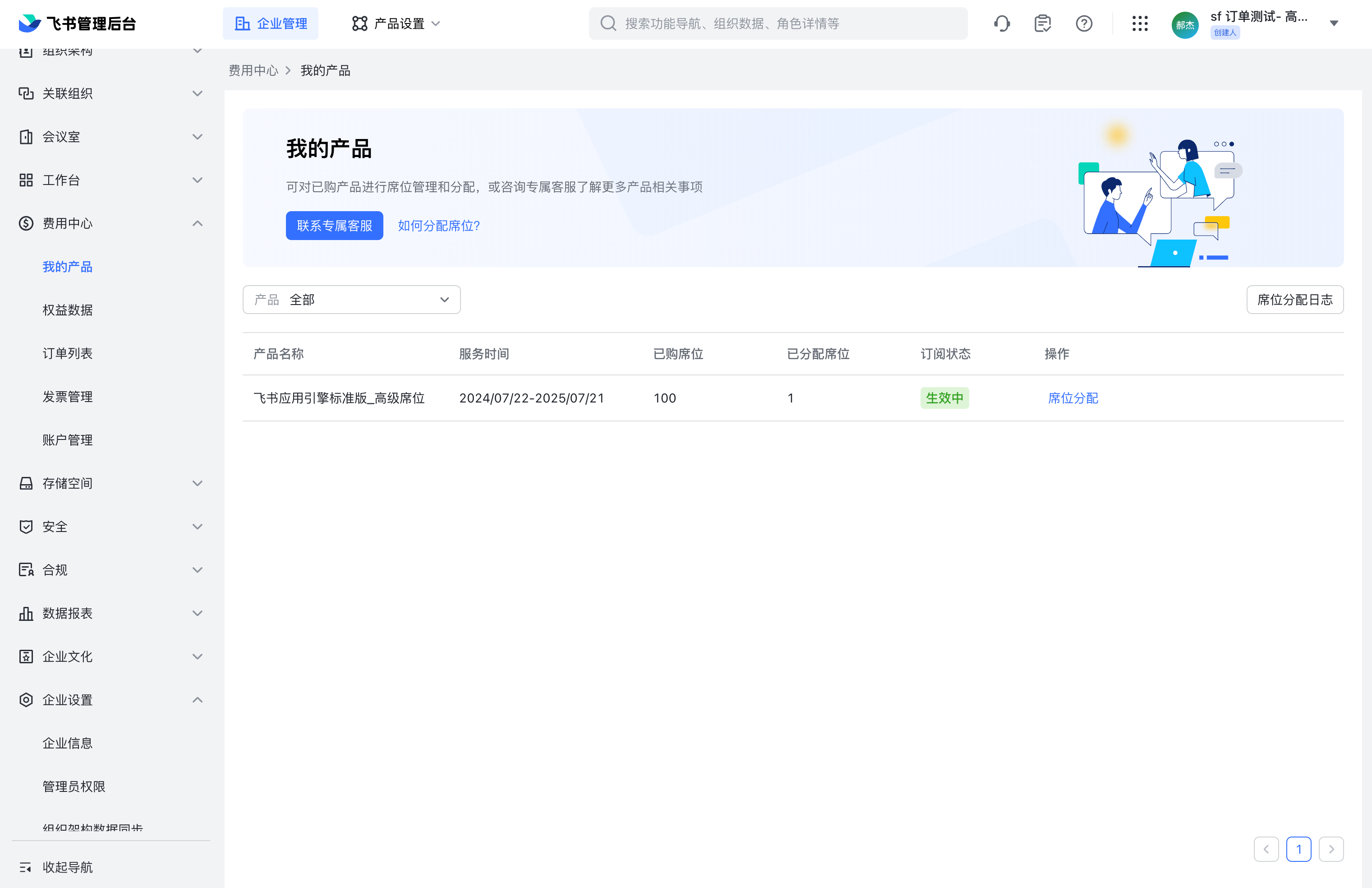Open the nine-dot app launcher grid
Viewport: 1372px width, 888px height.
1140,23
